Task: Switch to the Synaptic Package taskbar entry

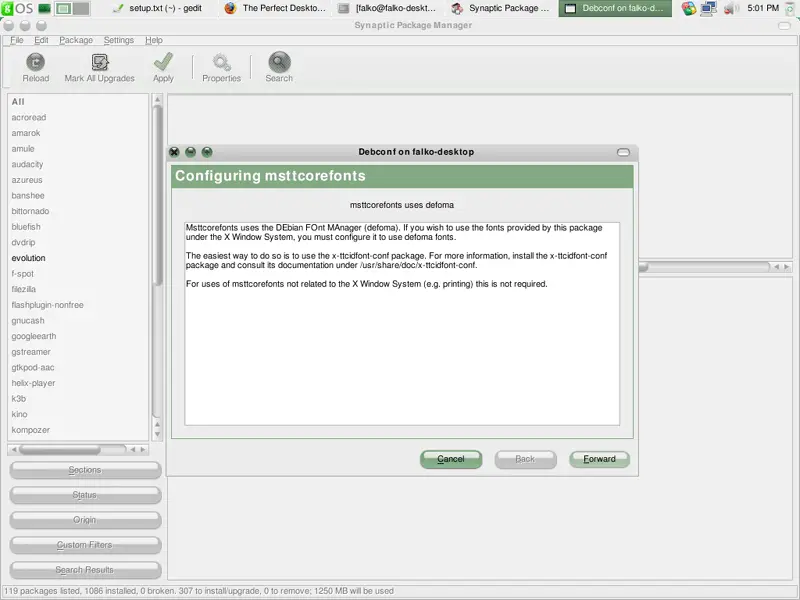Action: coord(501,8)
